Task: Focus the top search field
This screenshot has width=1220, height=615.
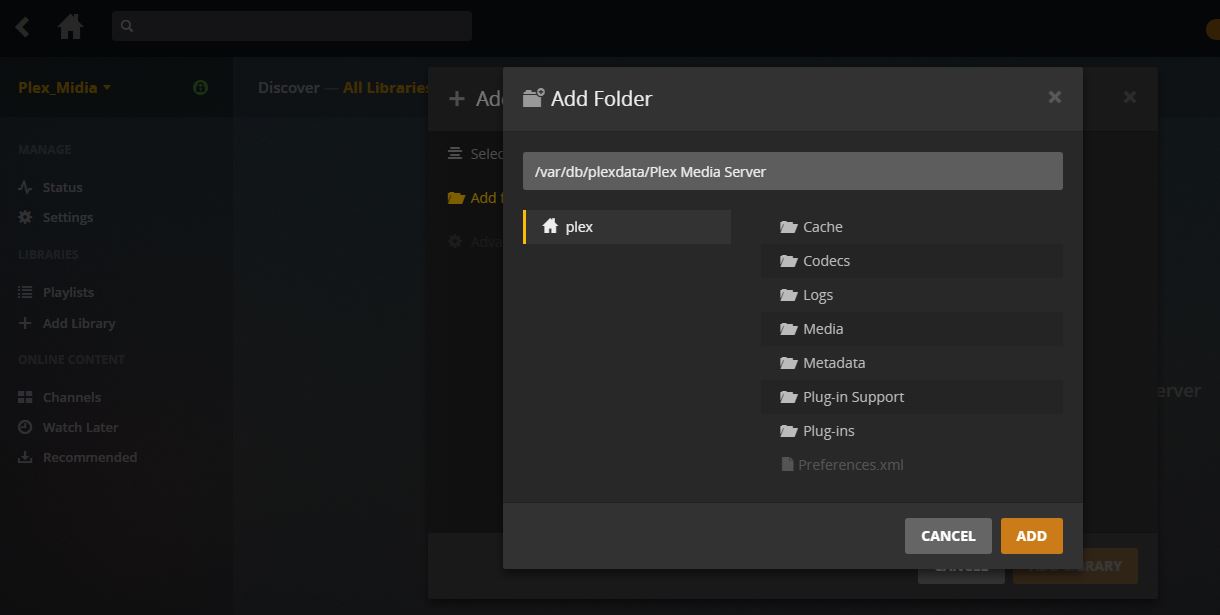Action: [x=292, y=27]
